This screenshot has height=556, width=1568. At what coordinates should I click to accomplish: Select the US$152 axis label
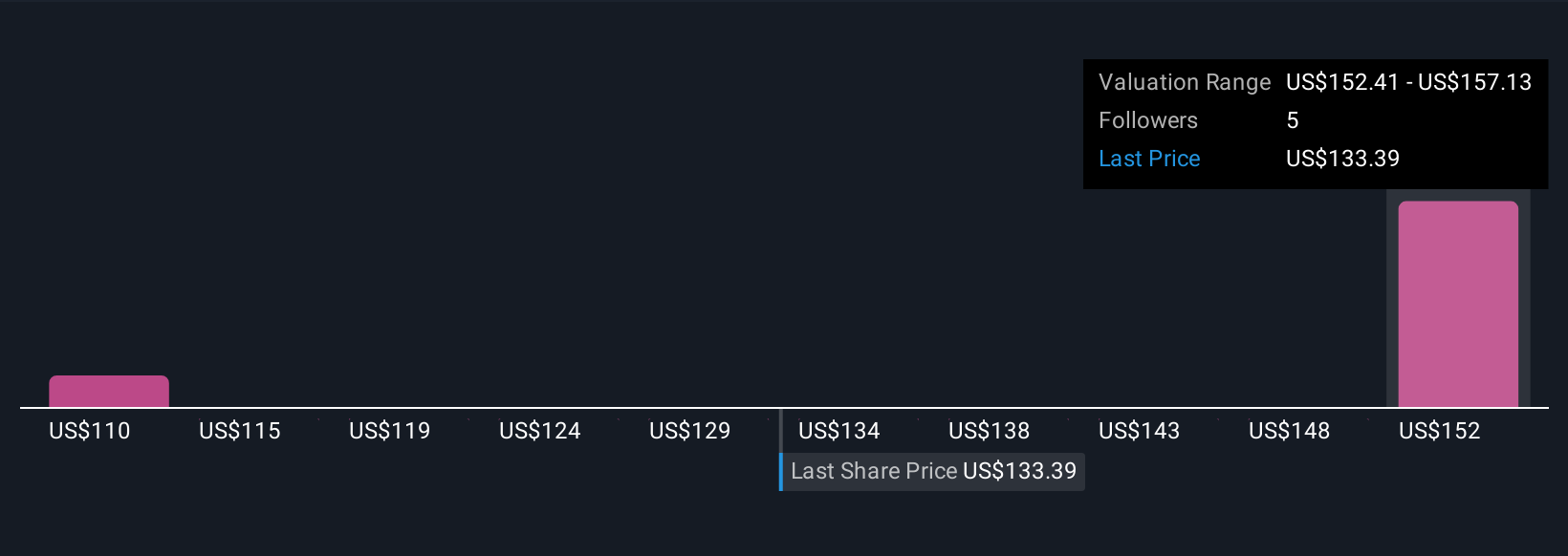click(x=1440, y=431)
